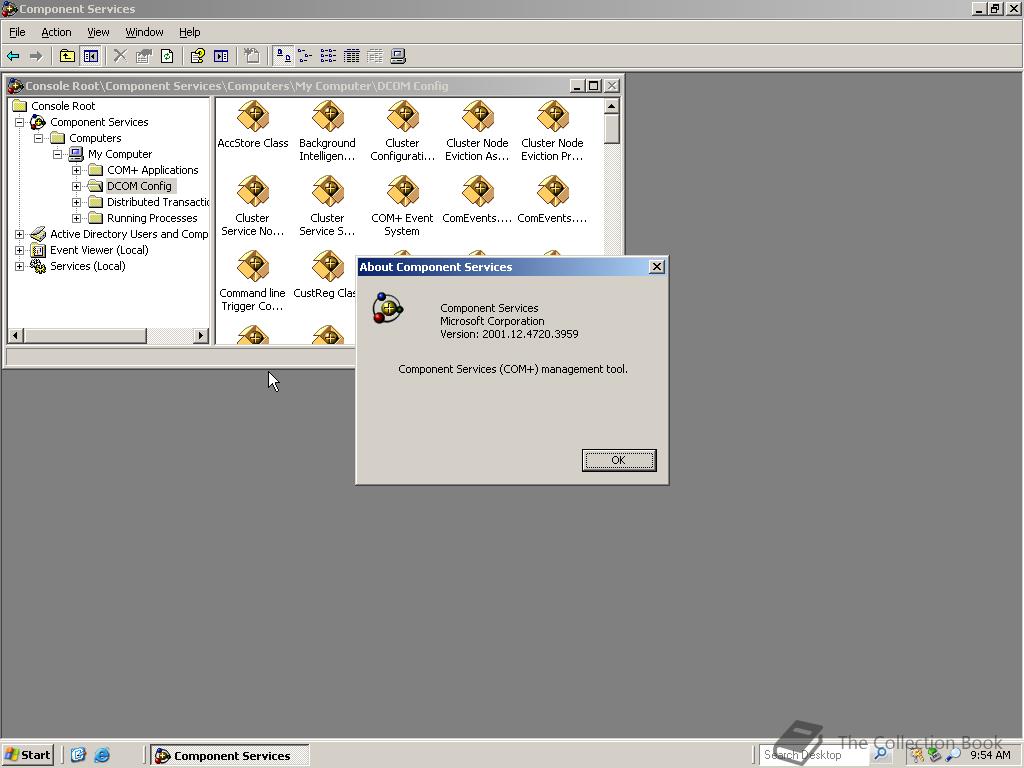
Task: Click the desktop search magnifier button
Action: click(x=880, y=754)
